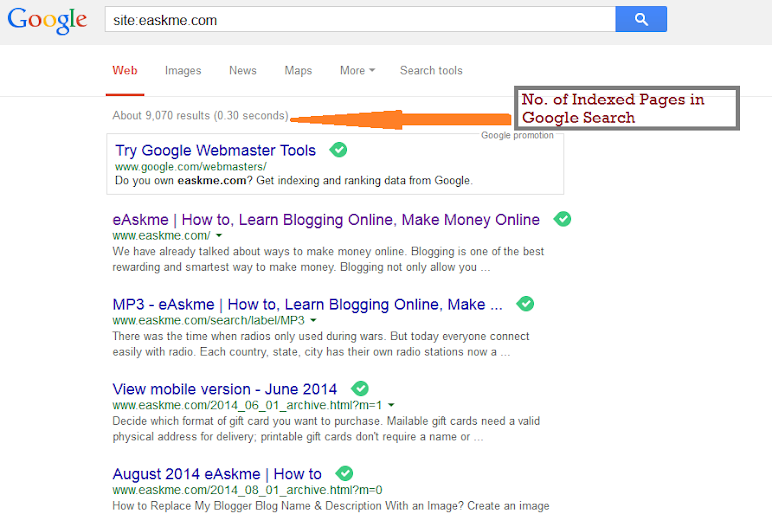Viewport: 772px width, 514px height.
Task: Open the News tab
Action: 243,70
